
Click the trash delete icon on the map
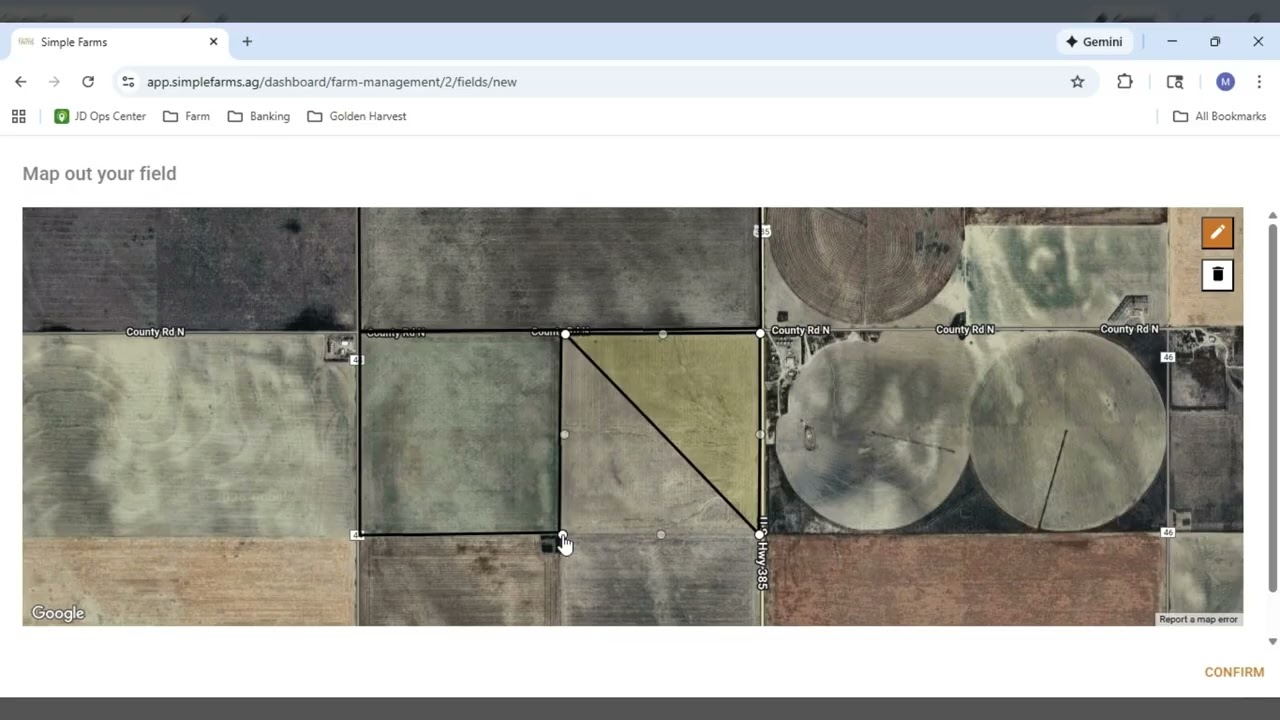click(1217, 275)
